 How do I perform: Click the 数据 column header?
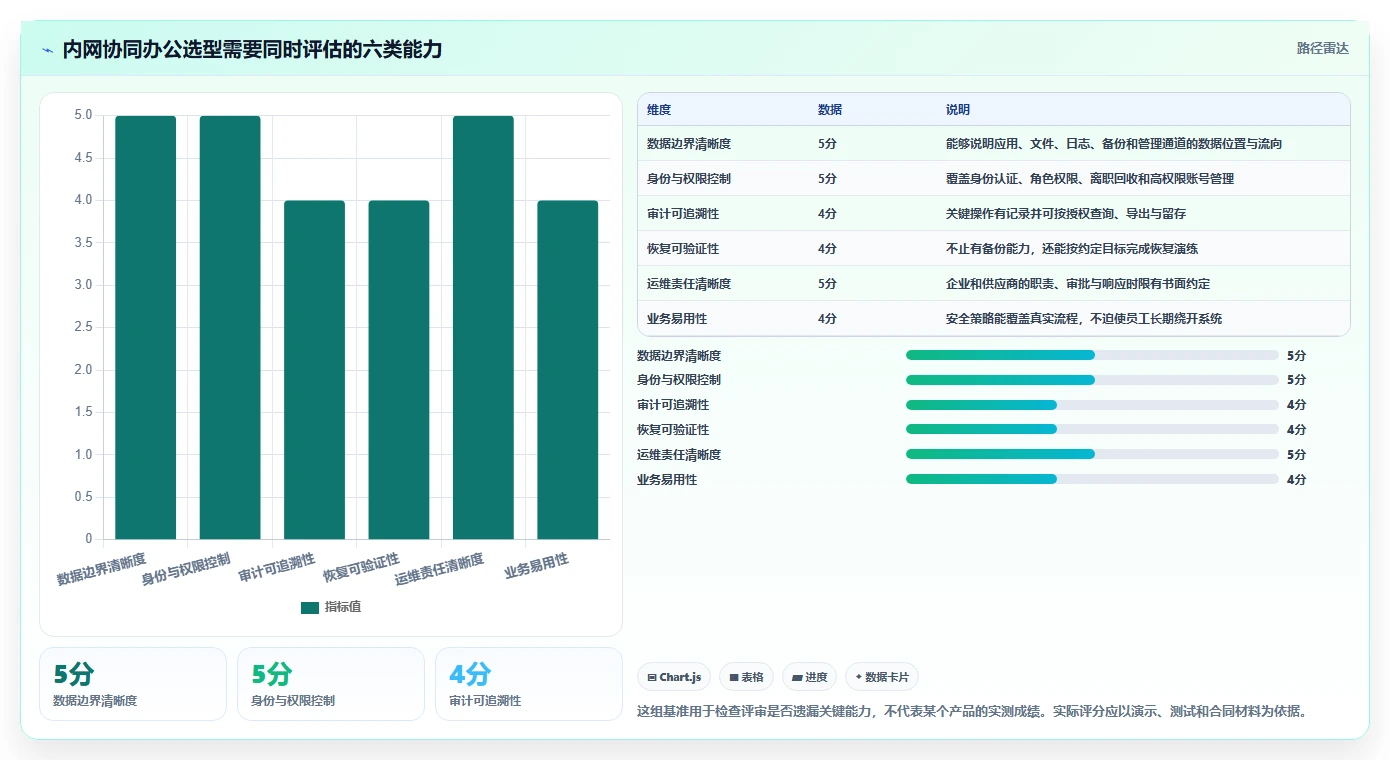coord(830,110)
